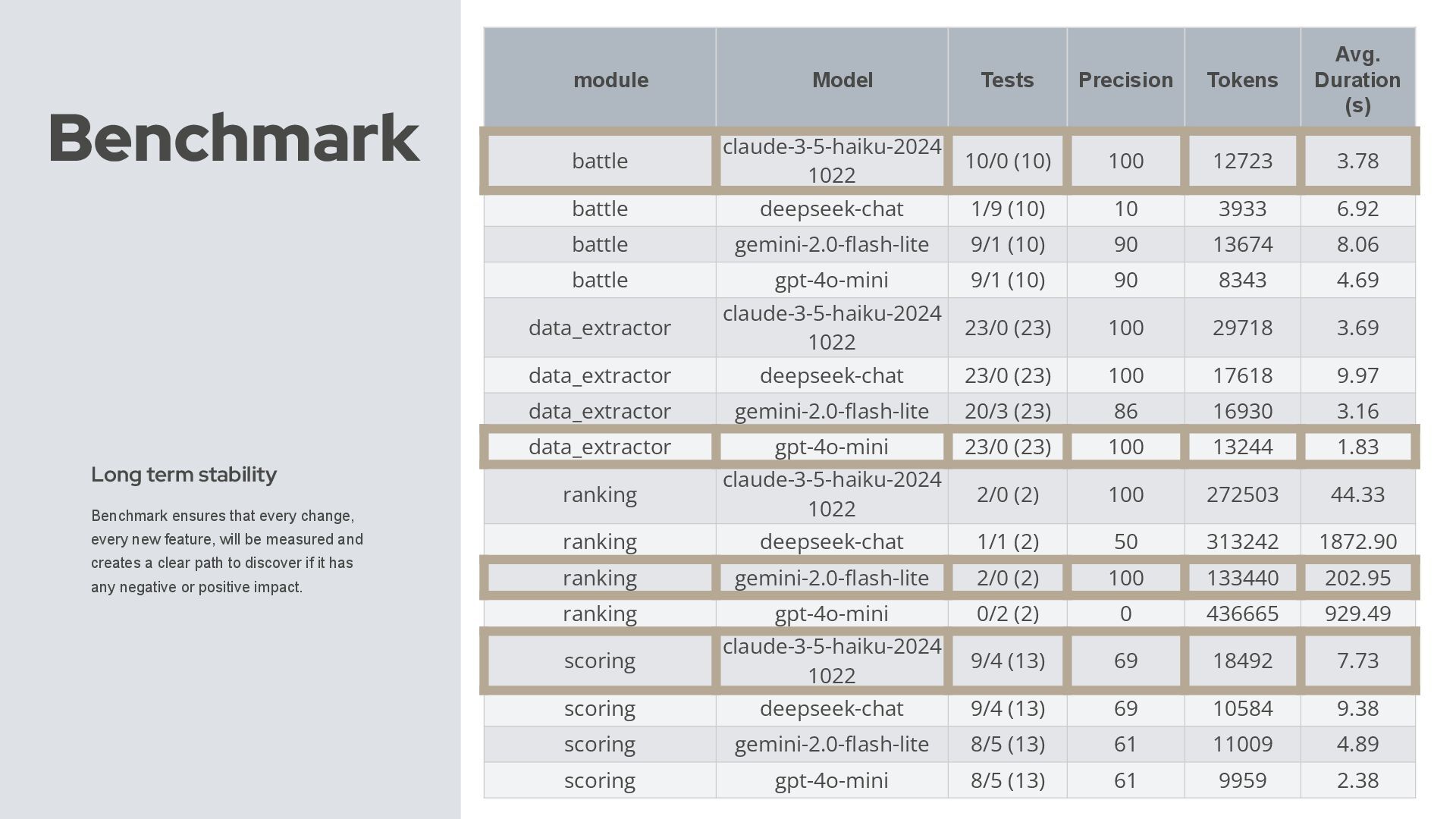Click the Tokens value "29718"
Screen dimensions: 1456x819
(1242, 328)
